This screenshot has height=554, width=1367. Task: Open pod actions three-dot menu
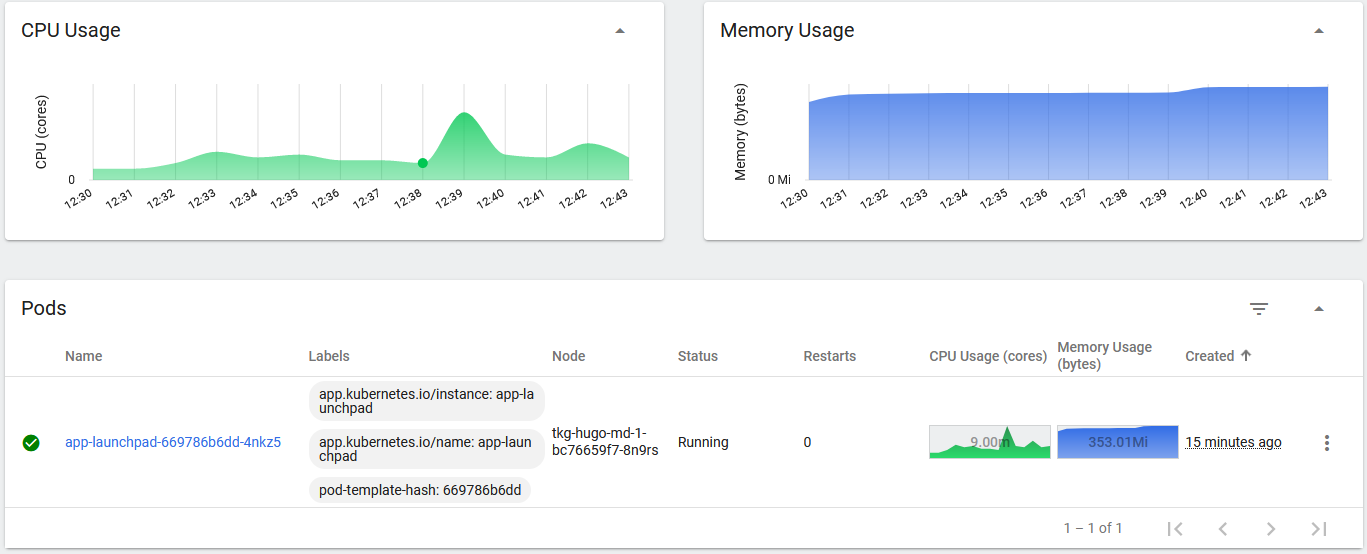pos(1326,443)
